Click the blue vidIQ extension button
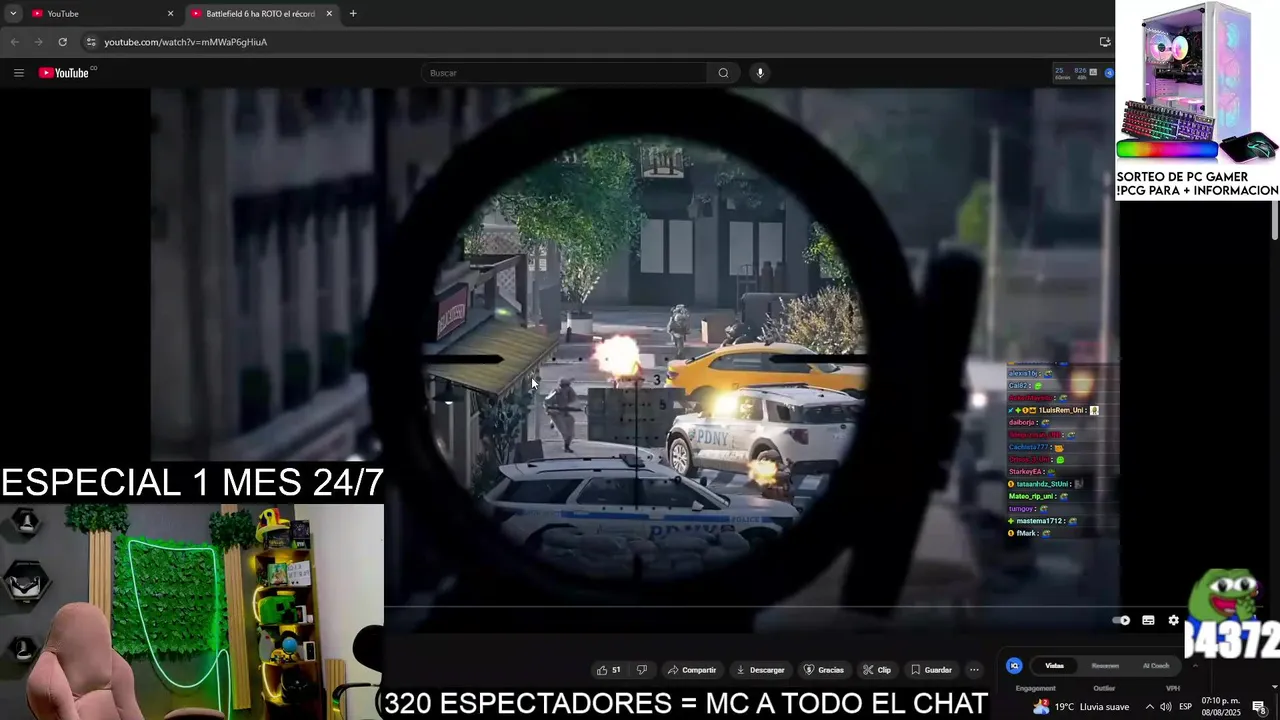 tap(1109, 73)
